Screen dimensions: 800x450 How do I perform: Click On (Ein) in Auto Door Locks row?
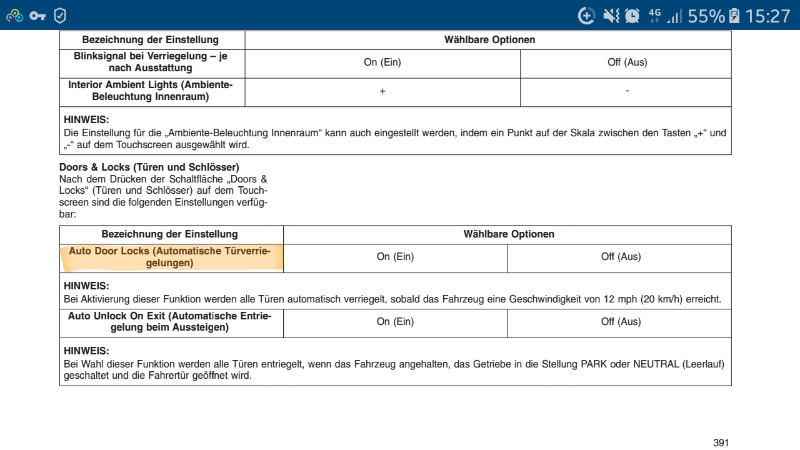(395, 257)
